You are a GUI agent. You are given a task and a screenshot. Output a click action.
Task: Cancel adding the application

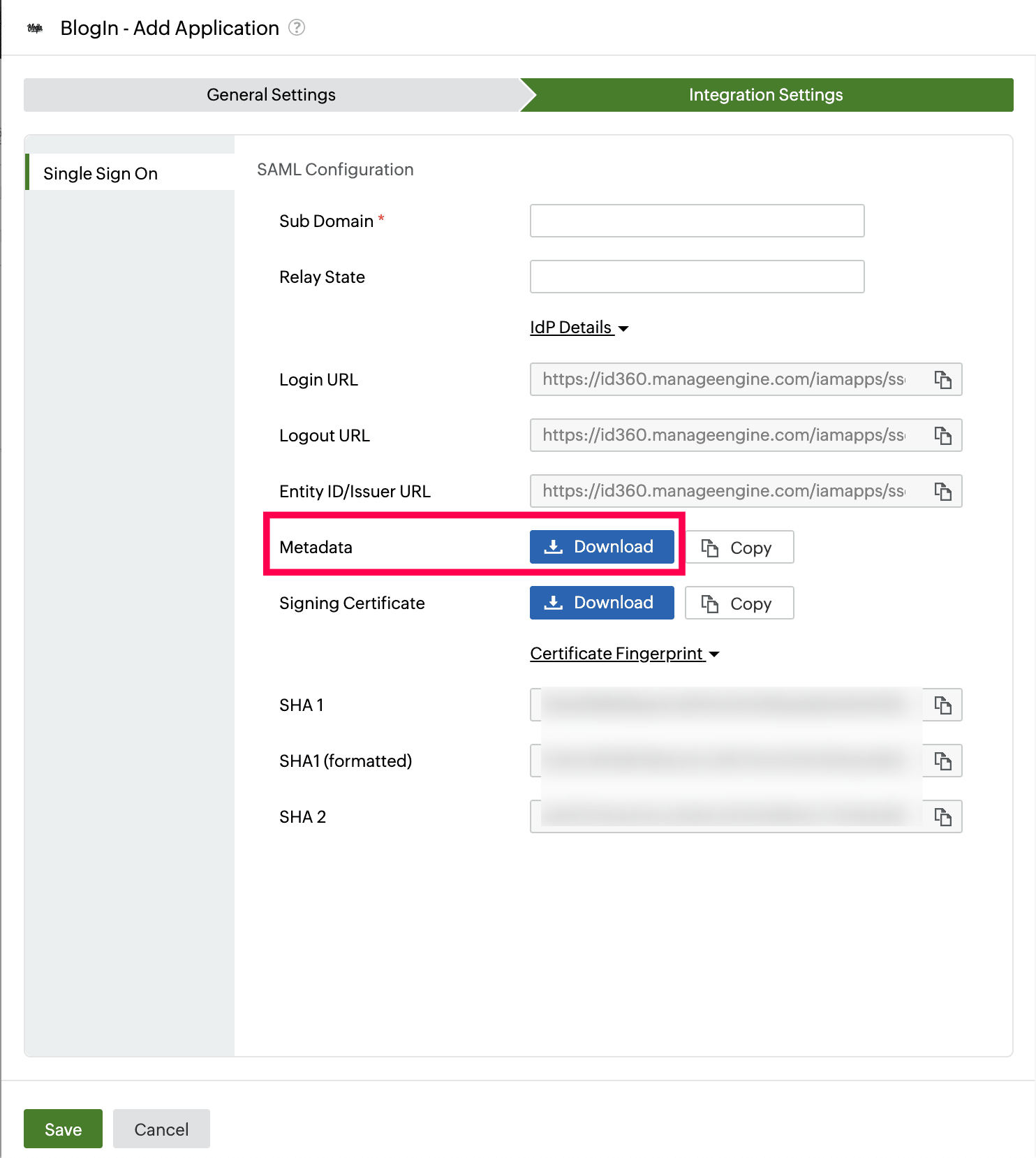coord(161,1129)
